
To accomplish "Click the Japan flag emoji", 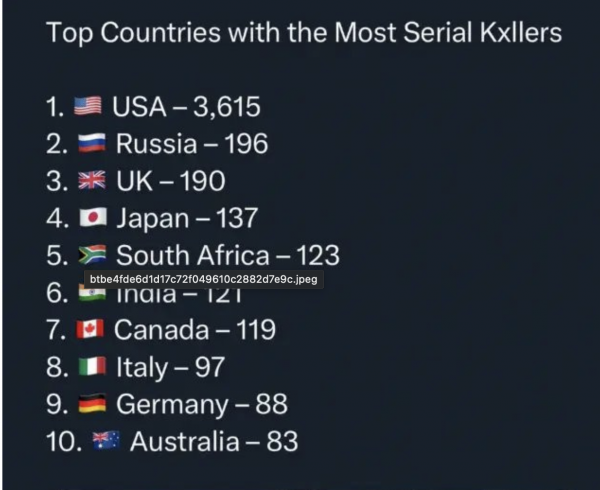I will pos(93,218).
